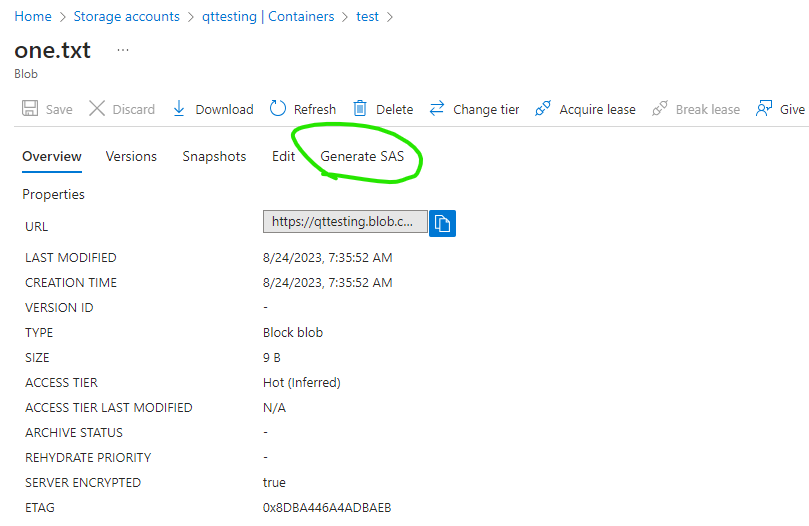The width and height of the screenshot is (809, 526).
Task: Click the ETAG property label
Action: (x=39, y=508)
